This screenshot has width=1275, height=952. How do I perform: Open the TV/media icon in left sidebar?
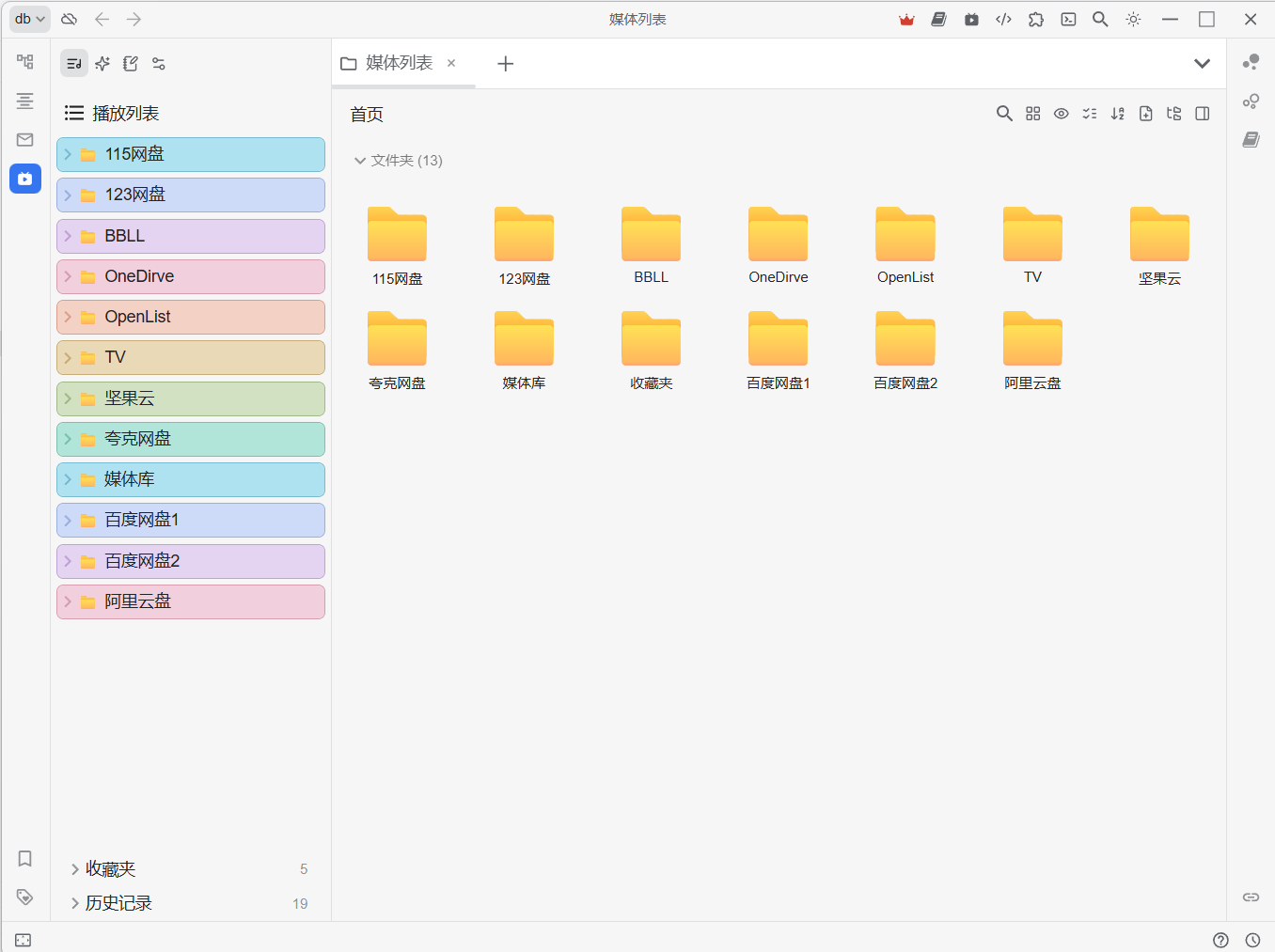[x=24, y=179]
